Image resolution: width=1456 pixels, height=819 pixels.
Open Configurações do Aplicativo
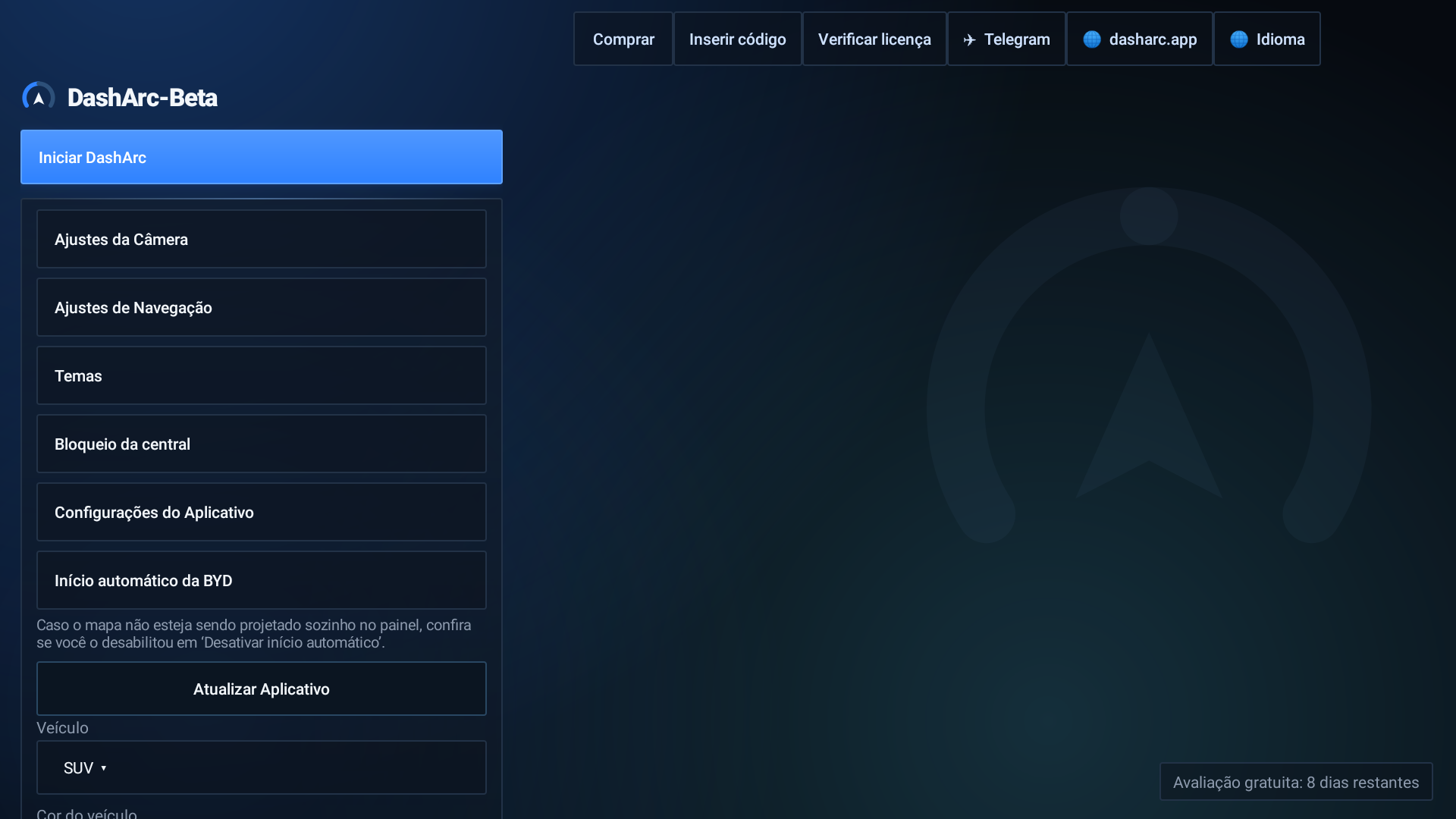pyautogui.click(x=262, y=512)
